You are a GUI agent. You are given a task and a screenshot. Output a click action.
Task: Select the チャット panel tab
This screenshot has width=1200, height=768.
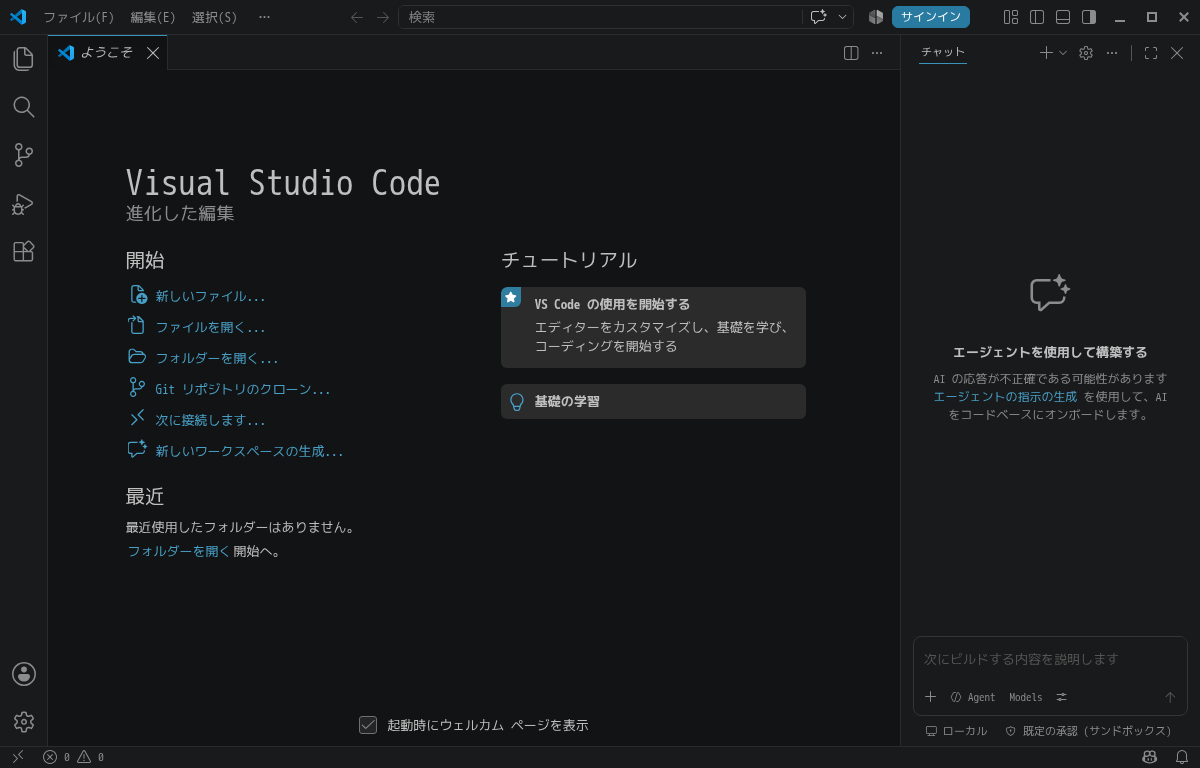943,52
